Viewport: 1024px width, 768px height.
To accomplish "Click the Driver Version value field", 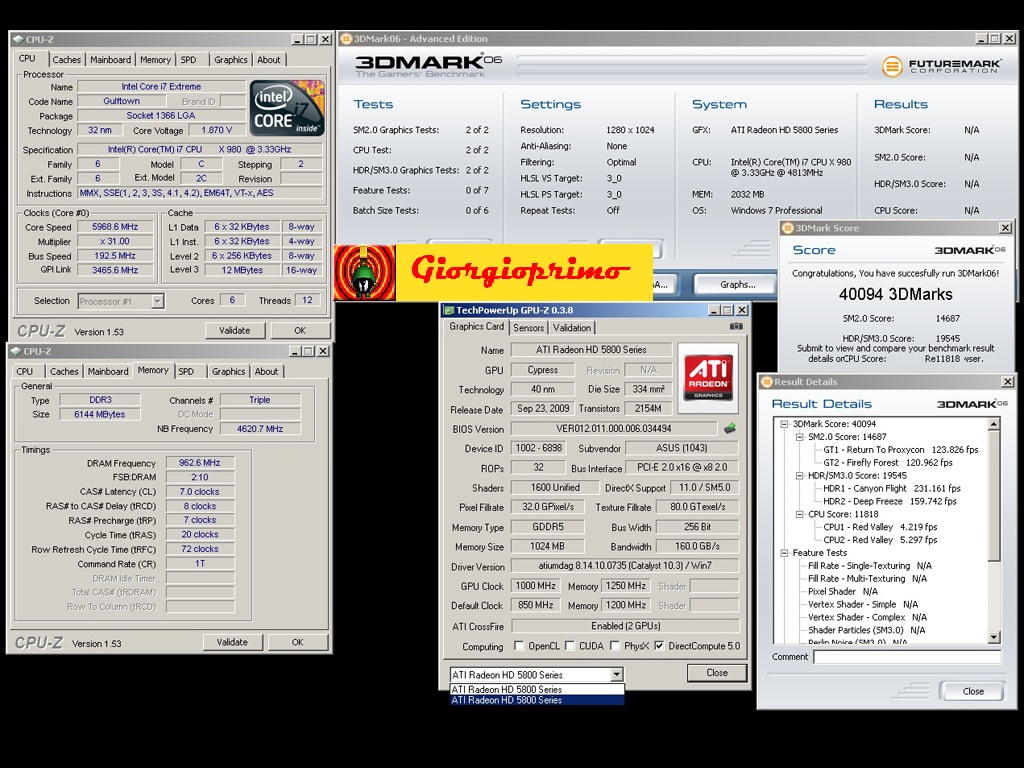I will point(625,566).
